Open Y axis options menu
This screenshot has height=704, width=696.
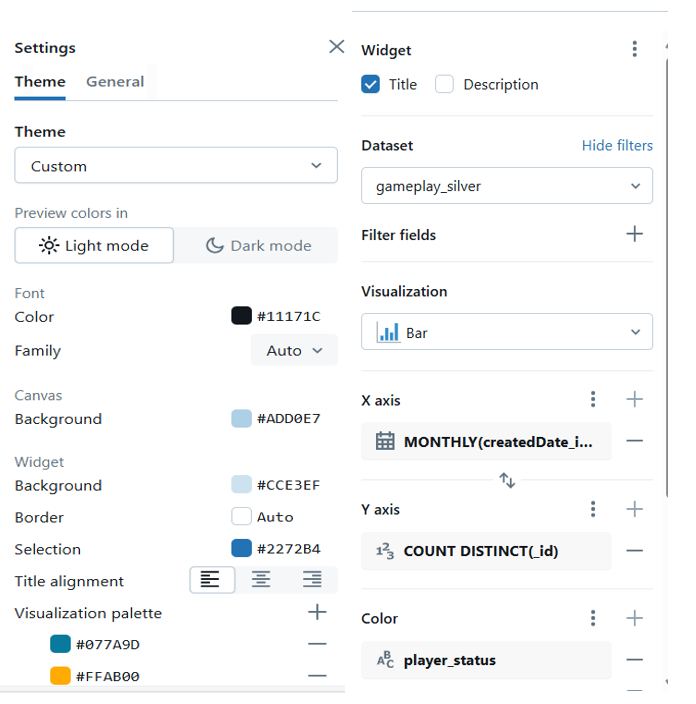pyautogui.click(x=593, y=509)
